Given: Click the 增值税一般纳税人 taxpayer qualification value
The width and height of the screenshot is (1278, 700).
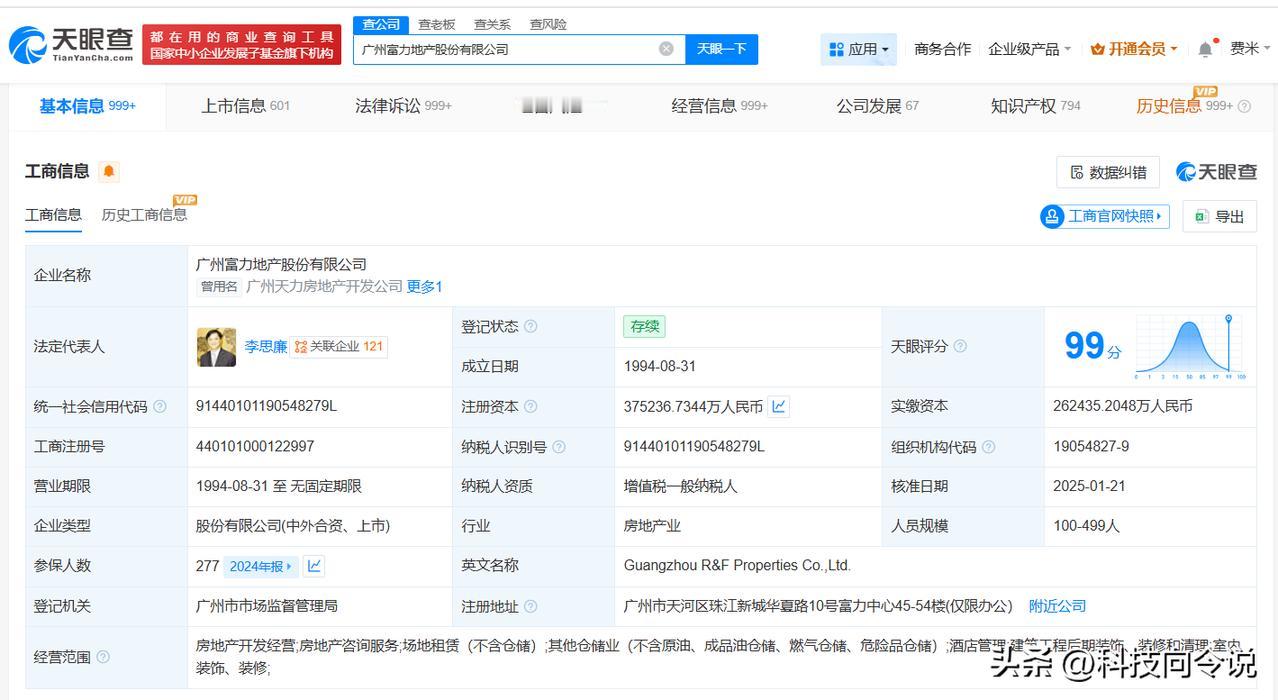Looking at the screenshot, I should pos(680,486).
